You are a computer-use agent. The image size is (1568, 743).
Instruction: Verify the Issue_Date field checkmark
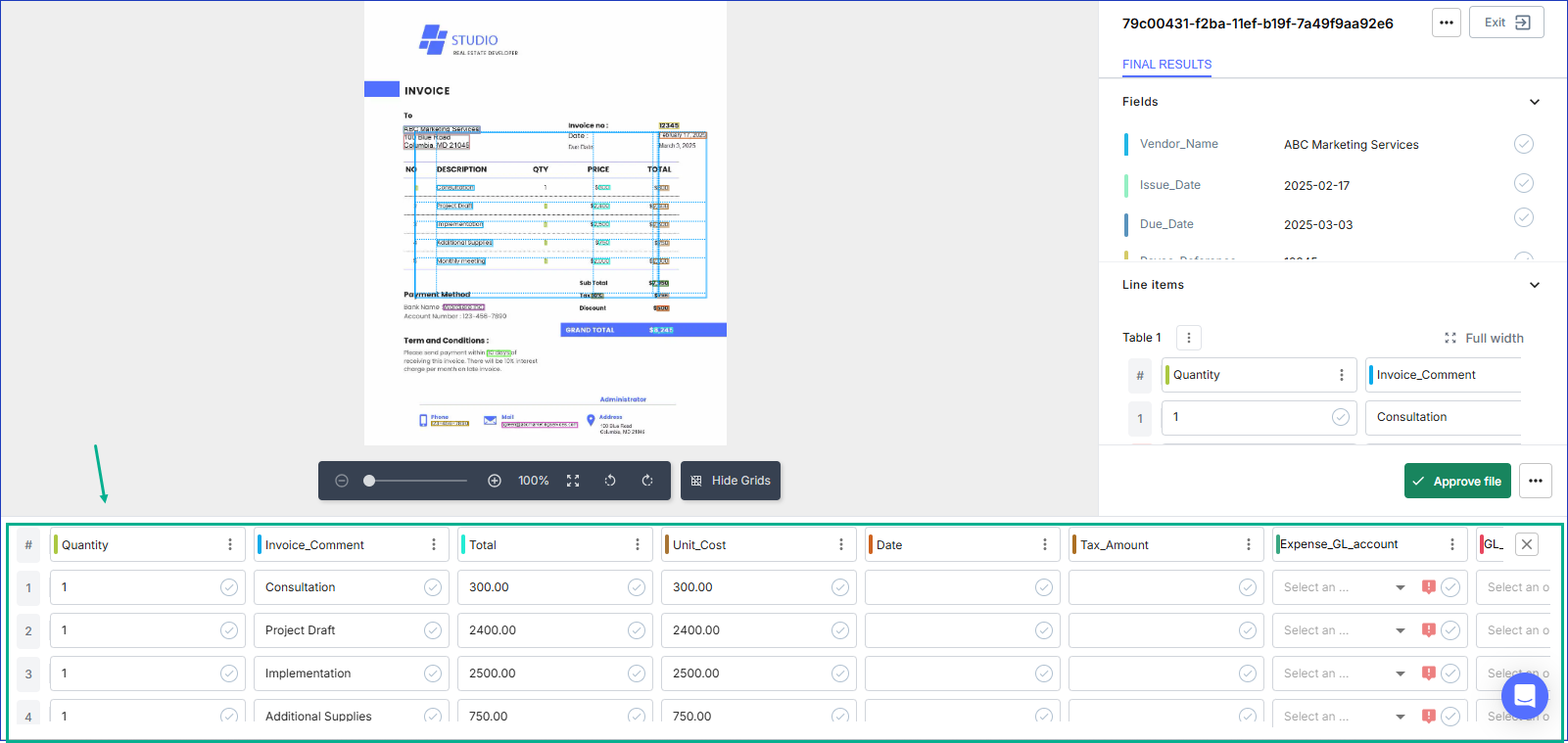1523,184
